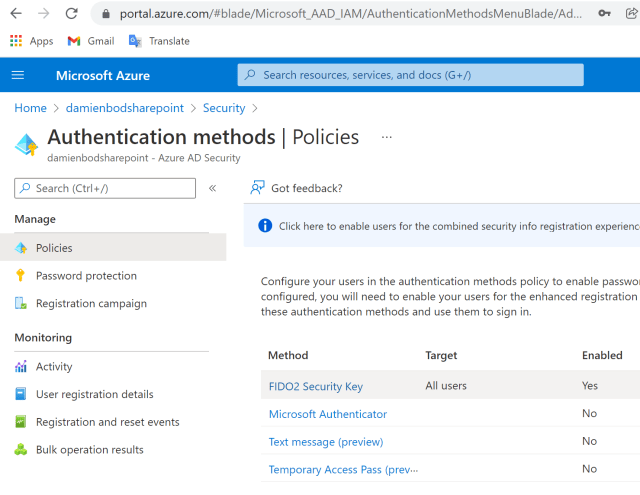This screenshot has height=495, width=640.
Task: Click the browser back arrow
Action: (15, 14)
